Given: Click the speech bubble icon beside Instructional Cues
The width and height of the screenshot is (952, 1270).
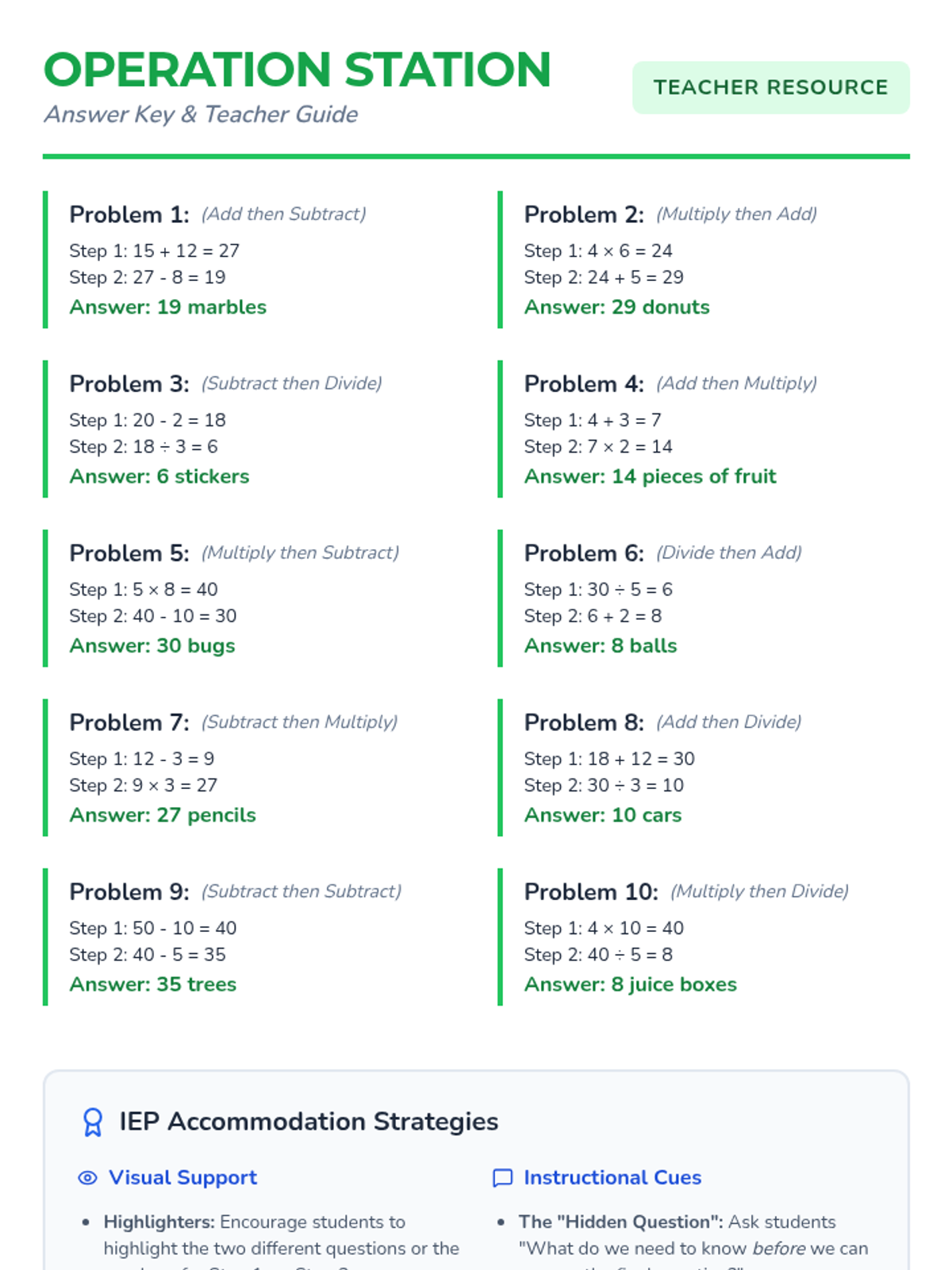Looking at the screenshot, I should [x=502, y=1178].
